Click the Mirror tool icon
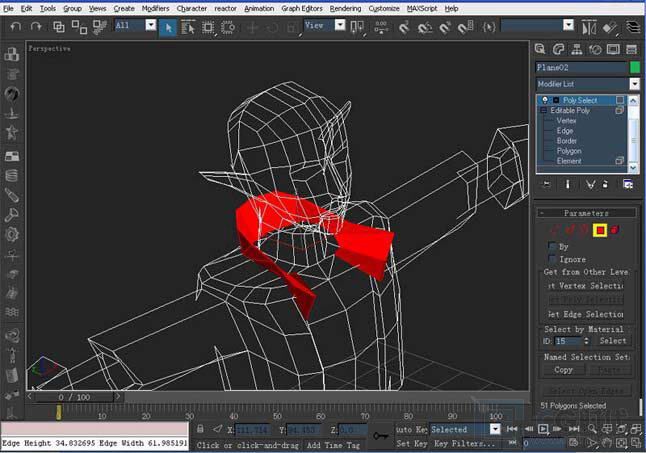 tap(589, 28)
